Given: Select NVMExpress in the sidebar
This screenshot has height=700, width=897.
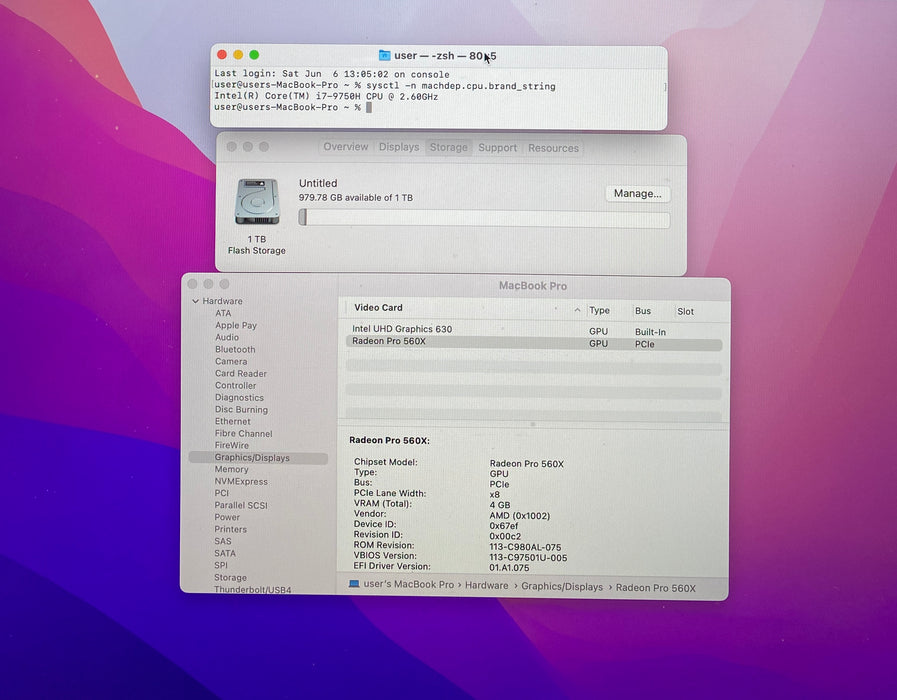Looking at the screenshot, I should point(241,481).
